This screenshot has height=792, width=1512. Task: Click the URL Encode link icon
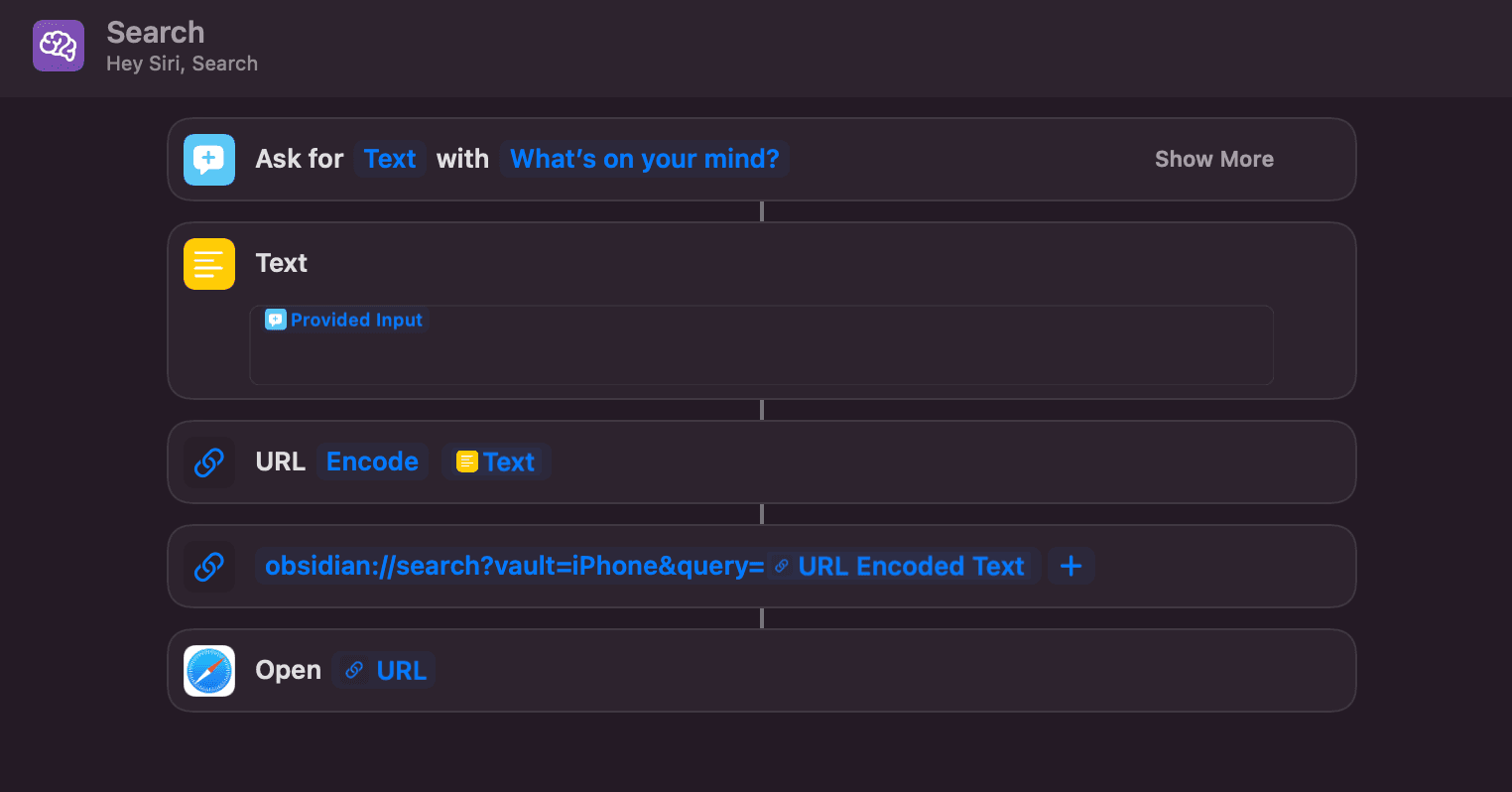[x=209, y=462]
